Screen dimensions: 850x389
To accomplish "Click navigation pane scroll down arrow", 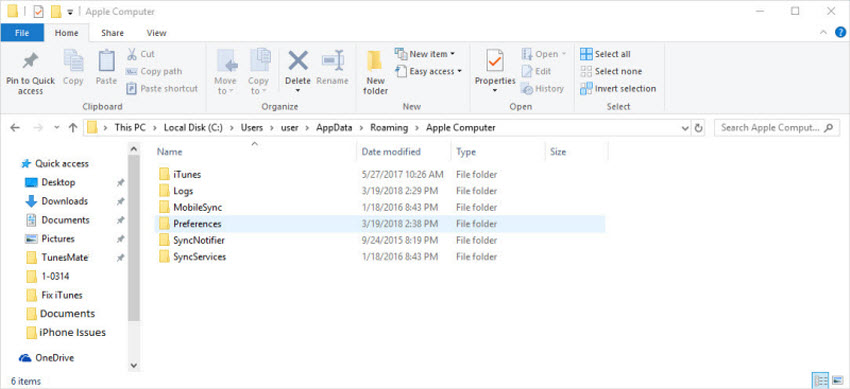I will click(134, 365).
